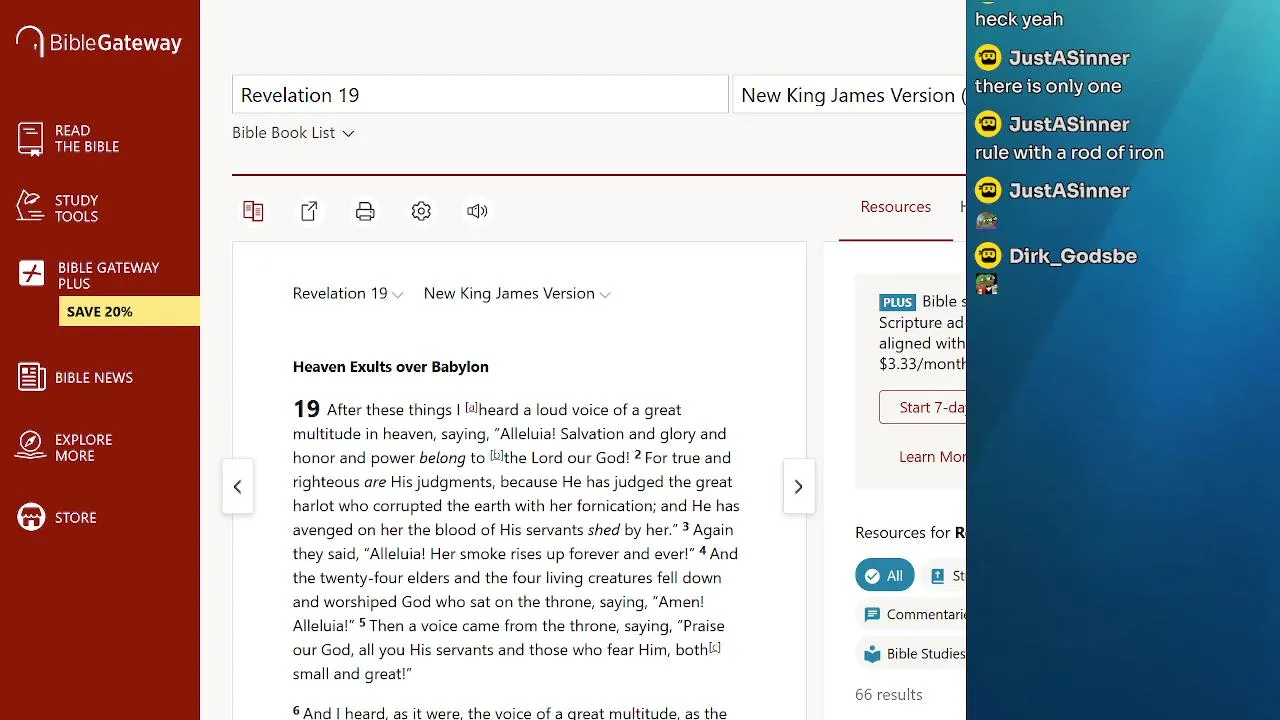Click the Bible Gateway Plus icon
The image size is (1280, 720).
[x=32, y=274]
